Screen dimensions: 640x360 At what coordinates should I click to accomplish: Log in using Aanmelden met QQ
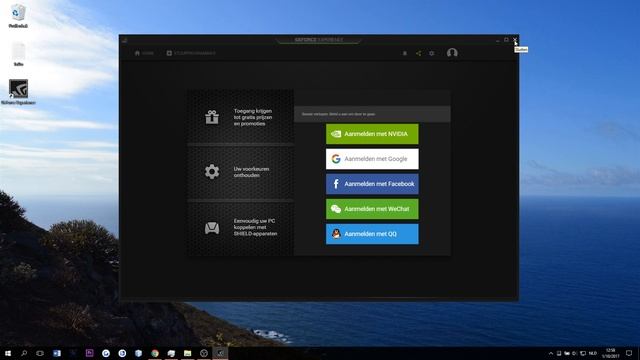[x=372, y=234]
